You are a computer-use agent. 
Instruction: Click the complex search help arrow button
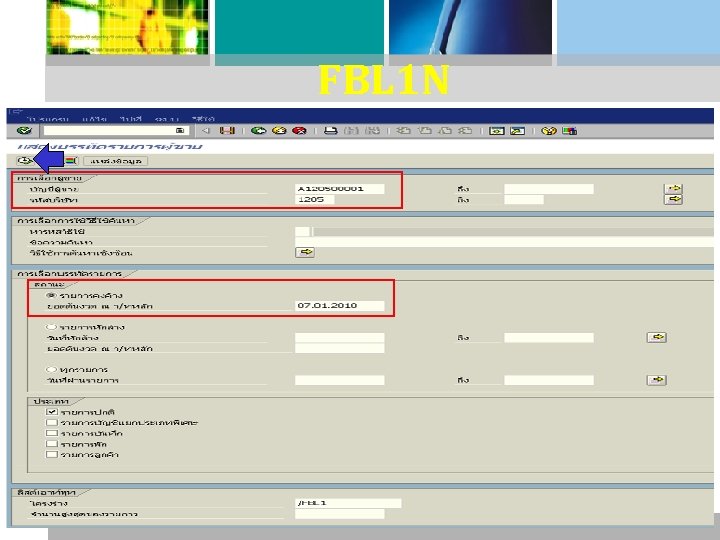305,252
